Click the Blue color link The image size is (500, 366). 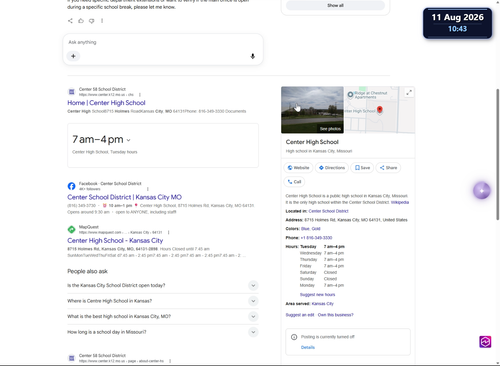[x=305, y=229]
